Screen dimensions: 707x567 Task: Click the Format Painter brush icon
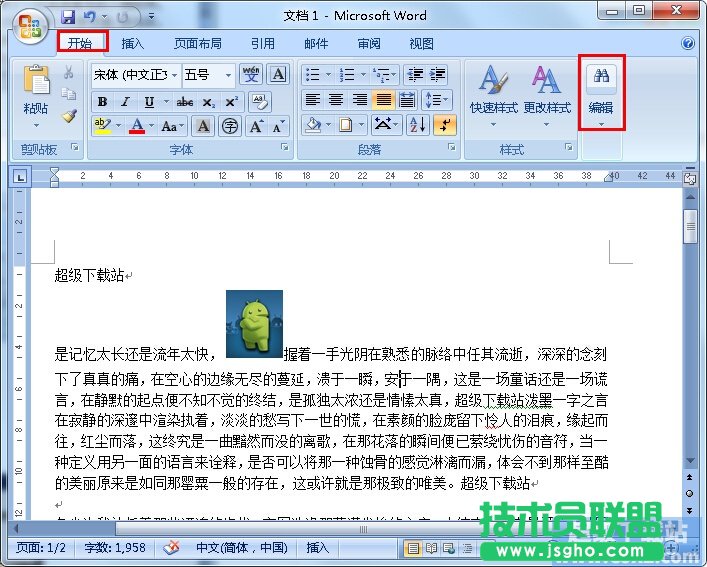point(68,116)
